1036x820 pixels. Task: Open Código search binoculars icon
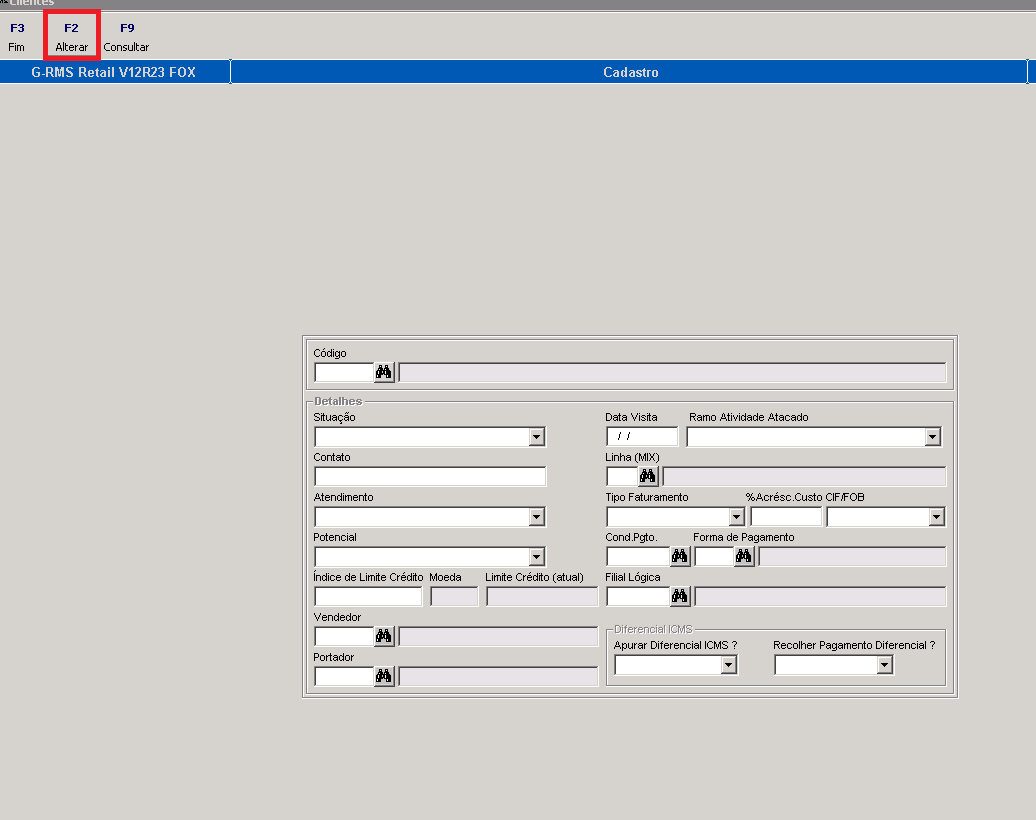point(384,373)
